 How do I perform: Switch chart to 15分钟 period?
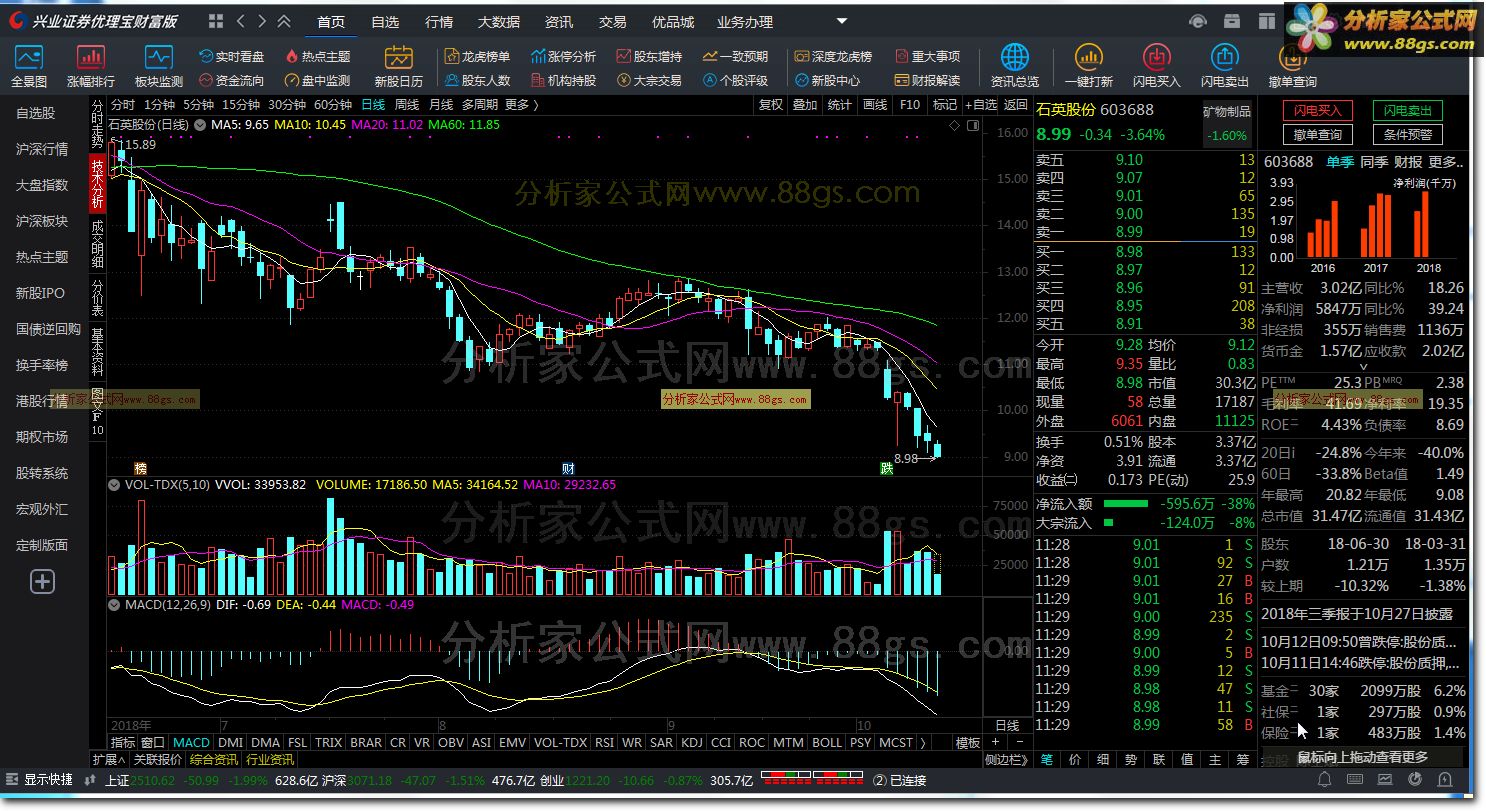click(241, 104)
